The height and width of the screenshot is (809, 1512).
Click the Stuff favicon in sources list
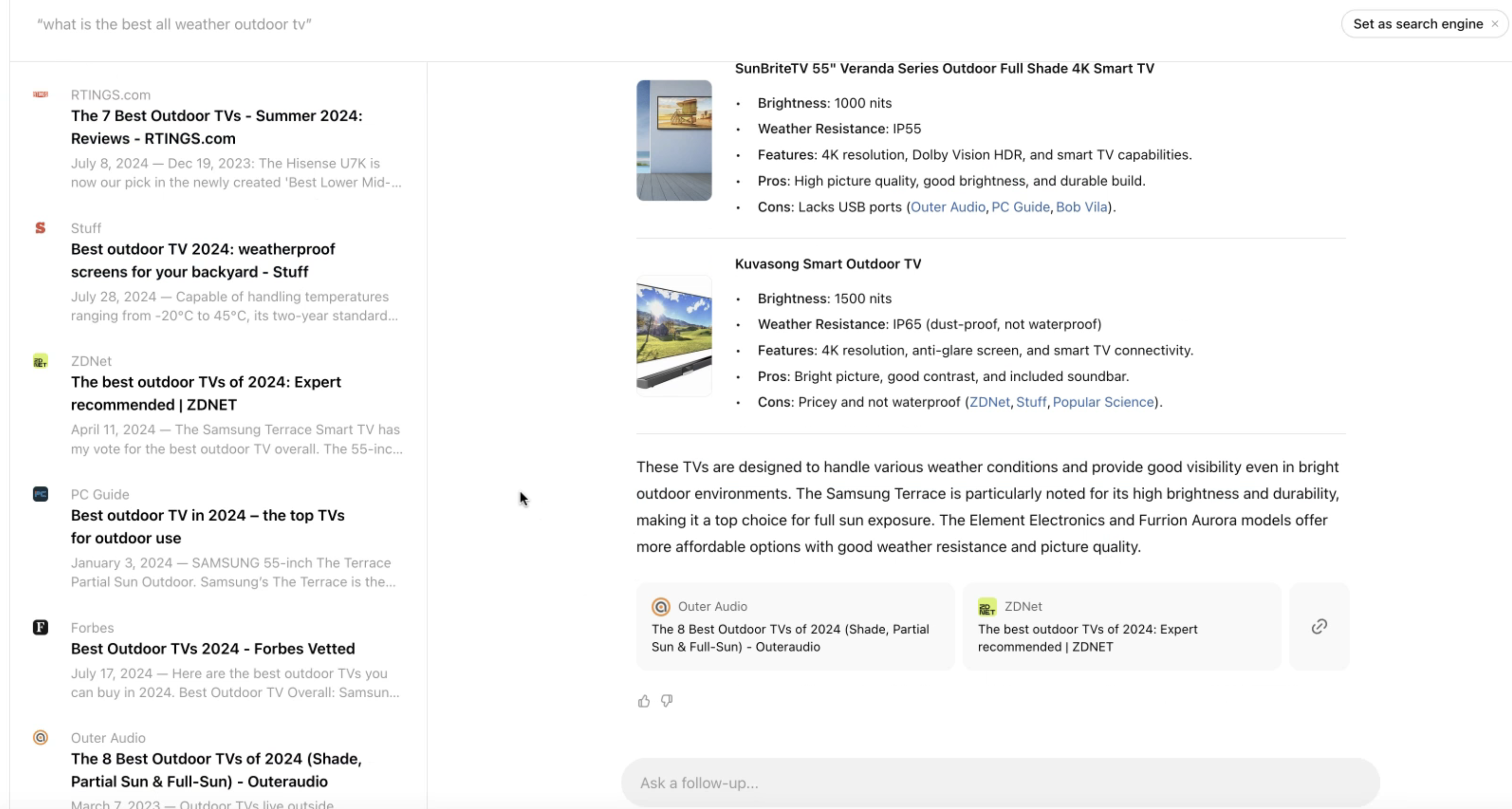click(x=41, y=228)
